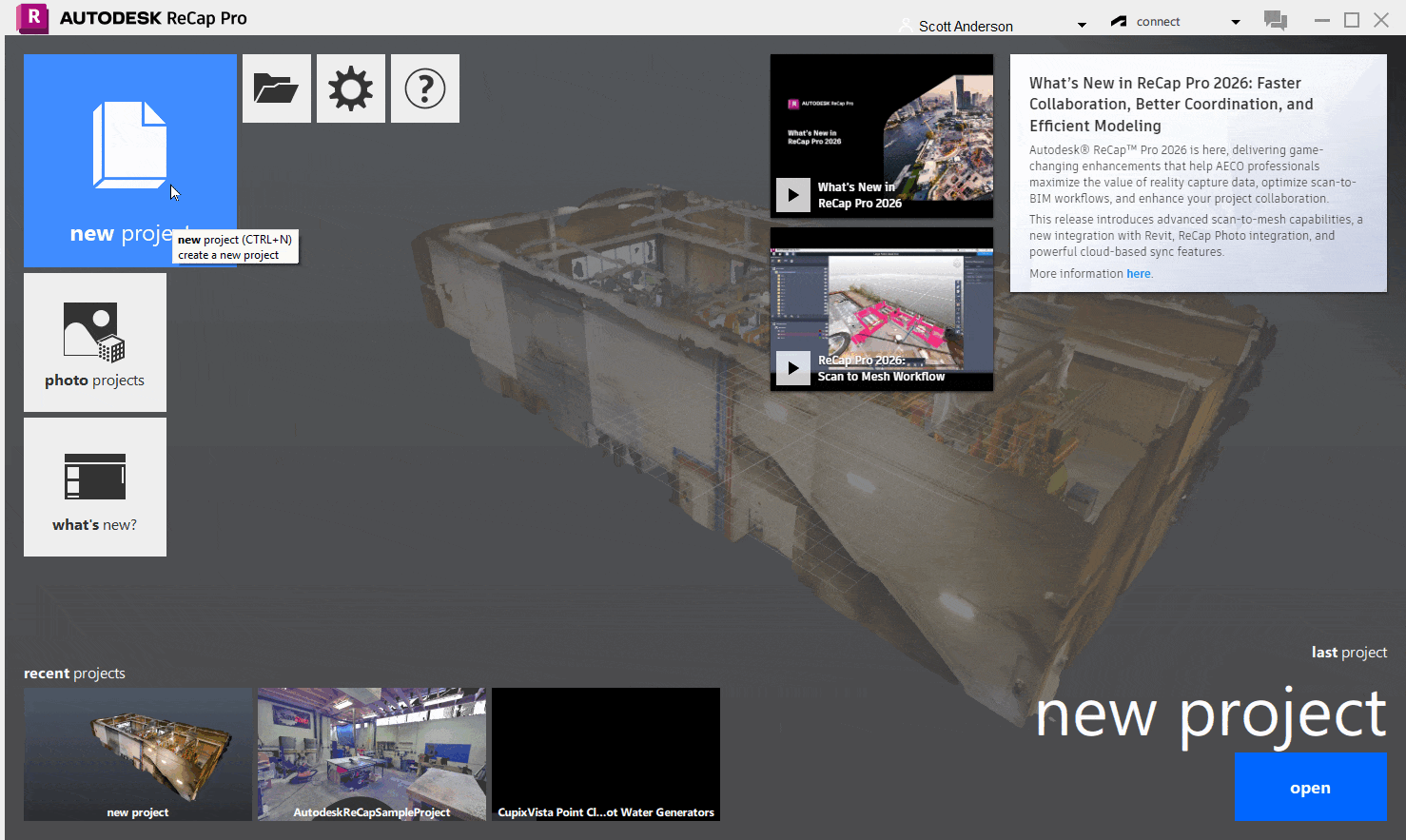Viewport: 1406px width, 840px height.
Task: Click the feedback chat icon in the titlebar
Action: [1275, 19]
